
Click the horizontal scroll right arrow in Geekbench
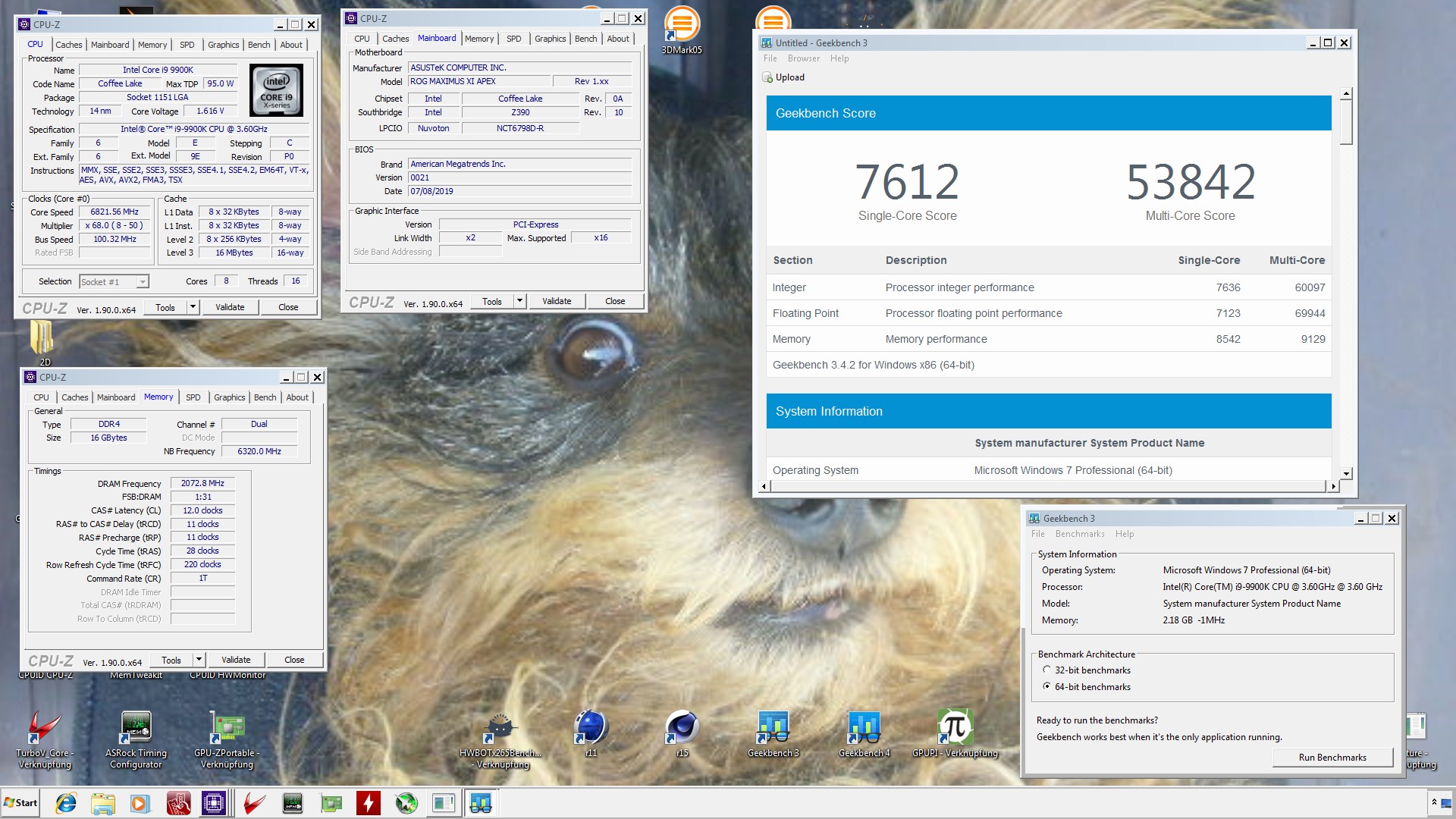pyautogui.click(x=1333, y=486)
